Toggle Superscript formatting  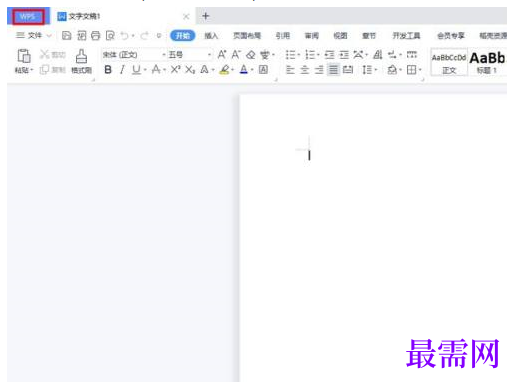click(175, 69)
